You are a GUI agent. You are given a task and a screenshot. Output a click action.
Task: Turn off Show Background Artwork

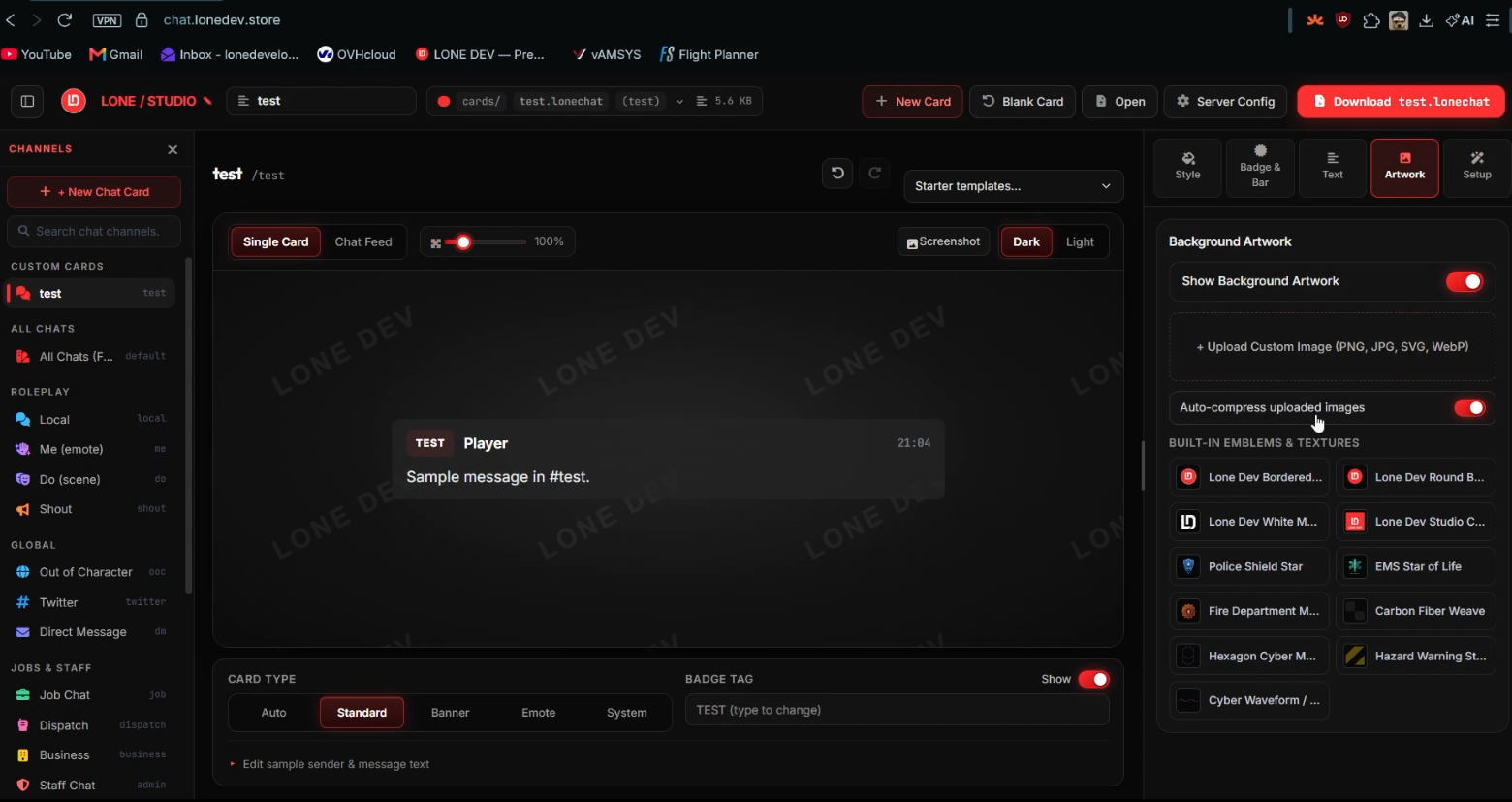click(1464, 281)
